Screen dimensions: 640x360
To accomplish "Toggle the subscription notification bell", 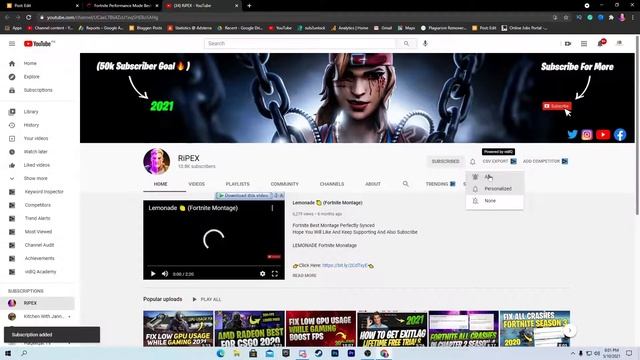I will [x=472, y=162].
